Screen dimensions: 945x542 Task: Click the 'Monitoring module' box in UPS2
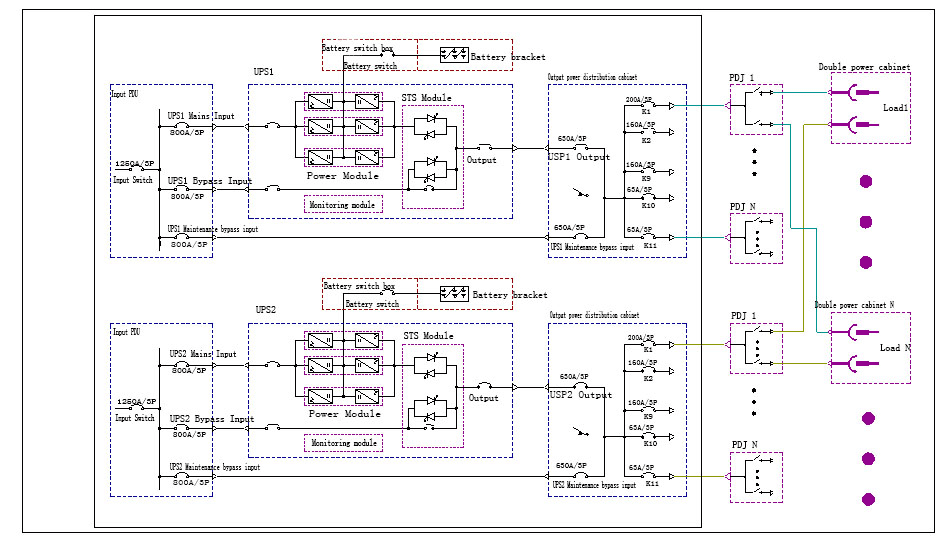point(343,443)
